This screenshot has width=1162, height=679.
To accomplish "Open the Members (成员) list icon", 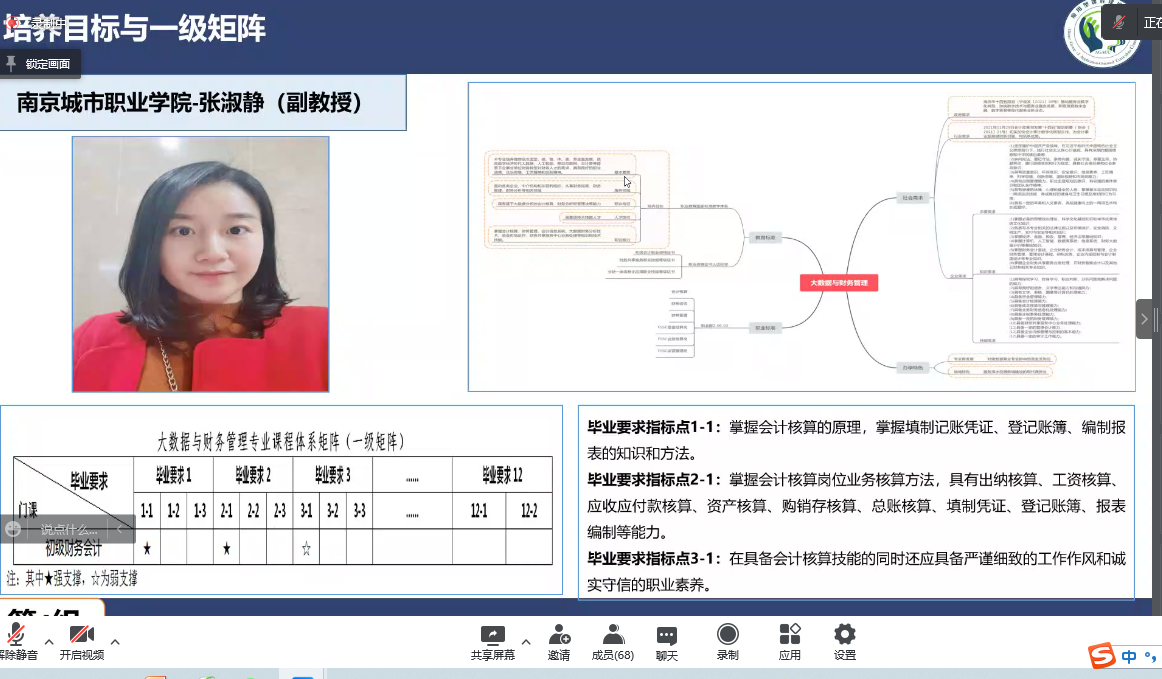I will [613, 640].
